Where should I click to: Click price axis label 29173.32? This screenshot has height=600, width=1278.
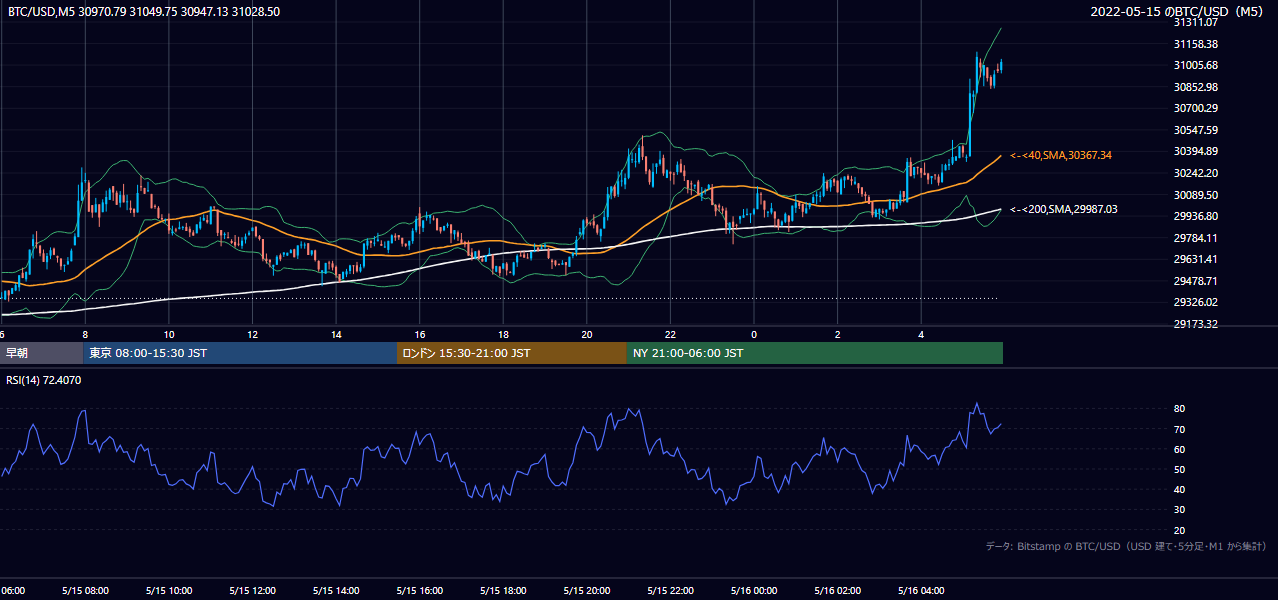(x=1195, y=324)
